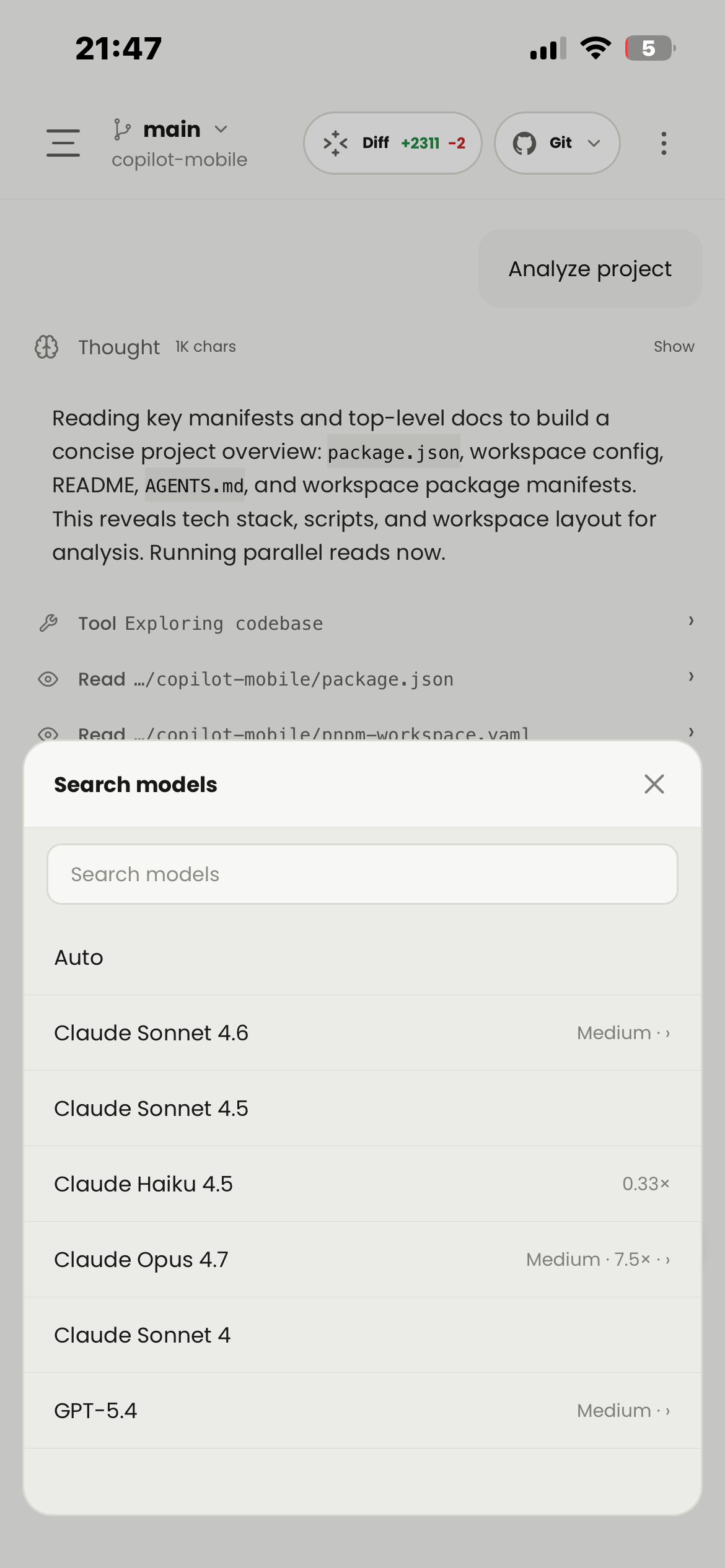Select Claude Opus 4.7 from the list
The height and width of the screenshot is (1568, 725).
[362, 1259]
